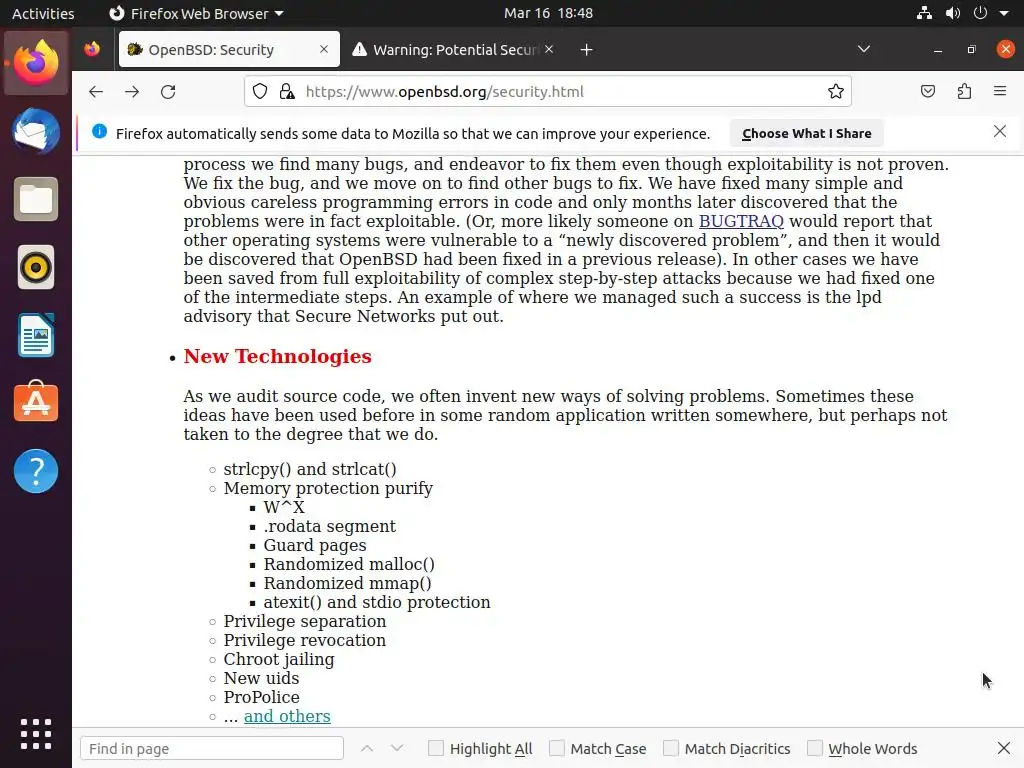This screenshot has height=768, width=1024.
Task: Click 'Randomized malloc()' list item
Action: [349, 564]
